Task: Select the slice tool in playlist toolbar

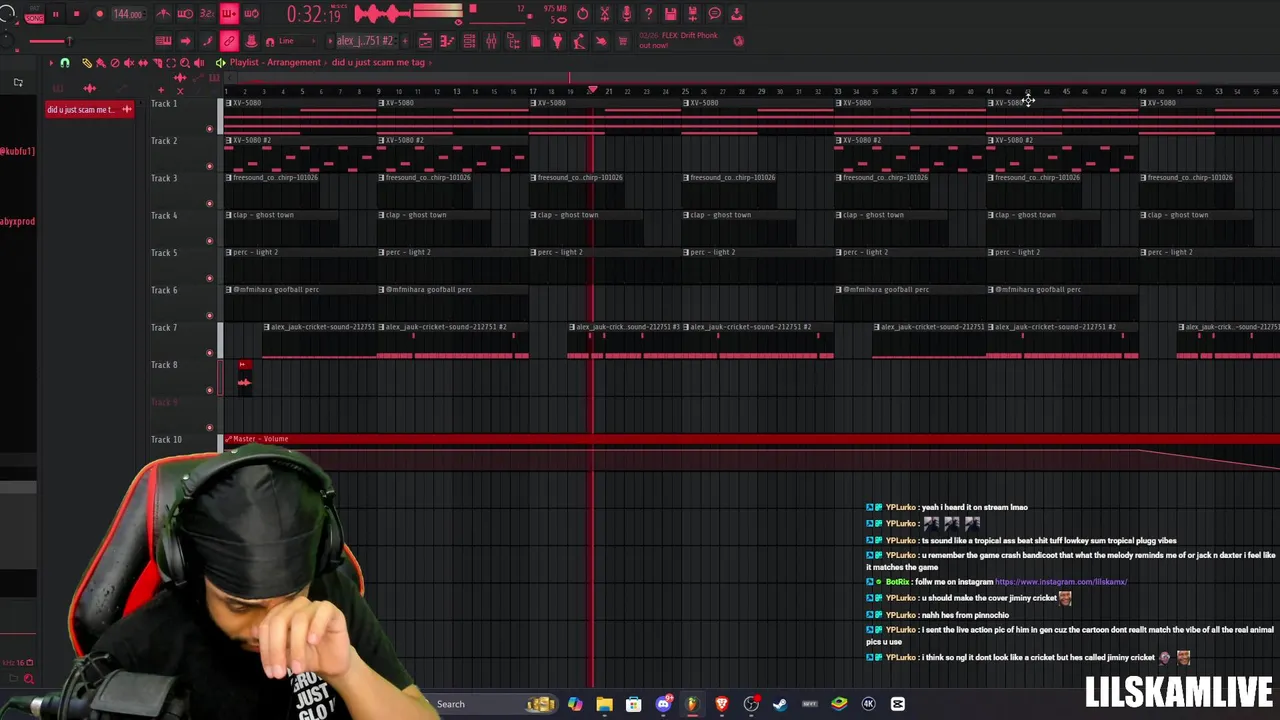Action: (x=157, y=62)
